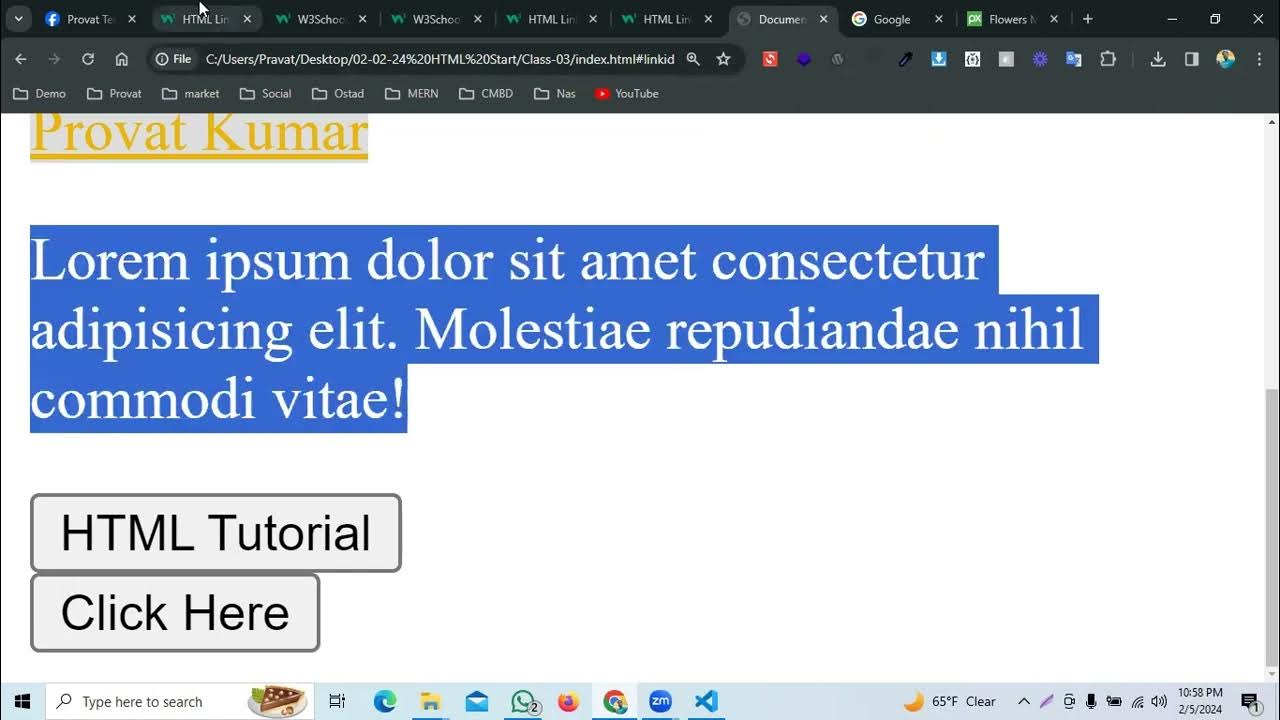Show Chrome downloads
Viewport: 1280px width, 720px height.
[x=1158, y=59]
